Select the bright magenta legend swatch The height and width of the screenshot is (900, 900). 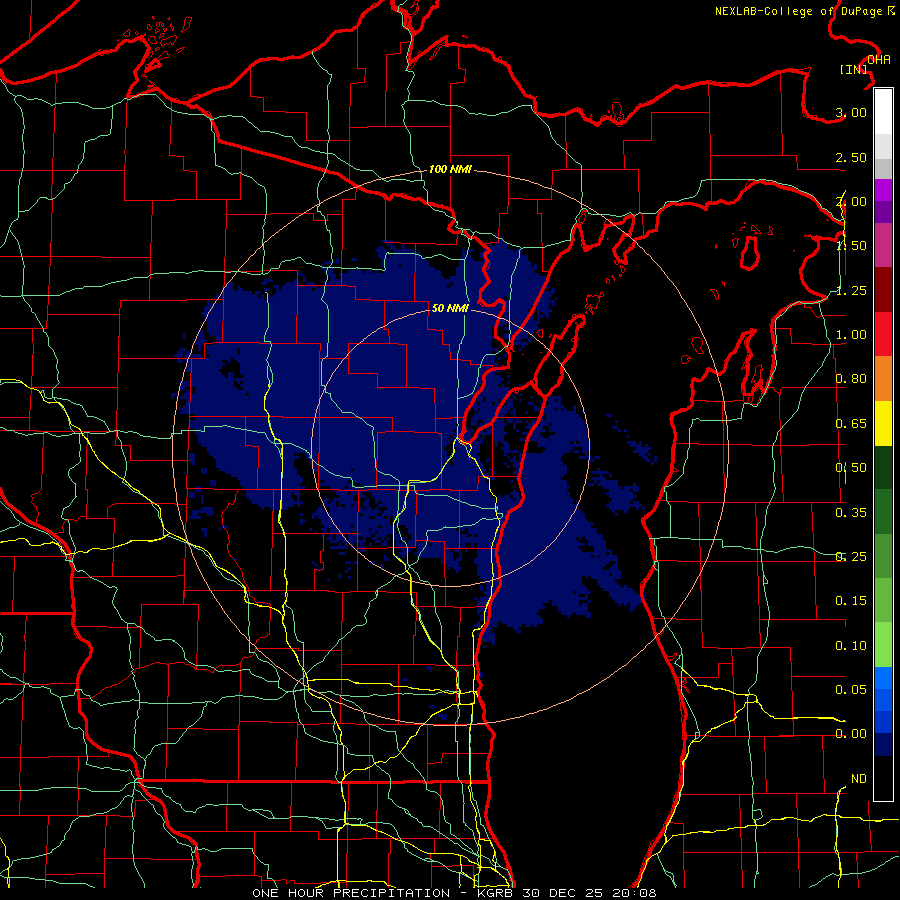click(x=883, y=190)
